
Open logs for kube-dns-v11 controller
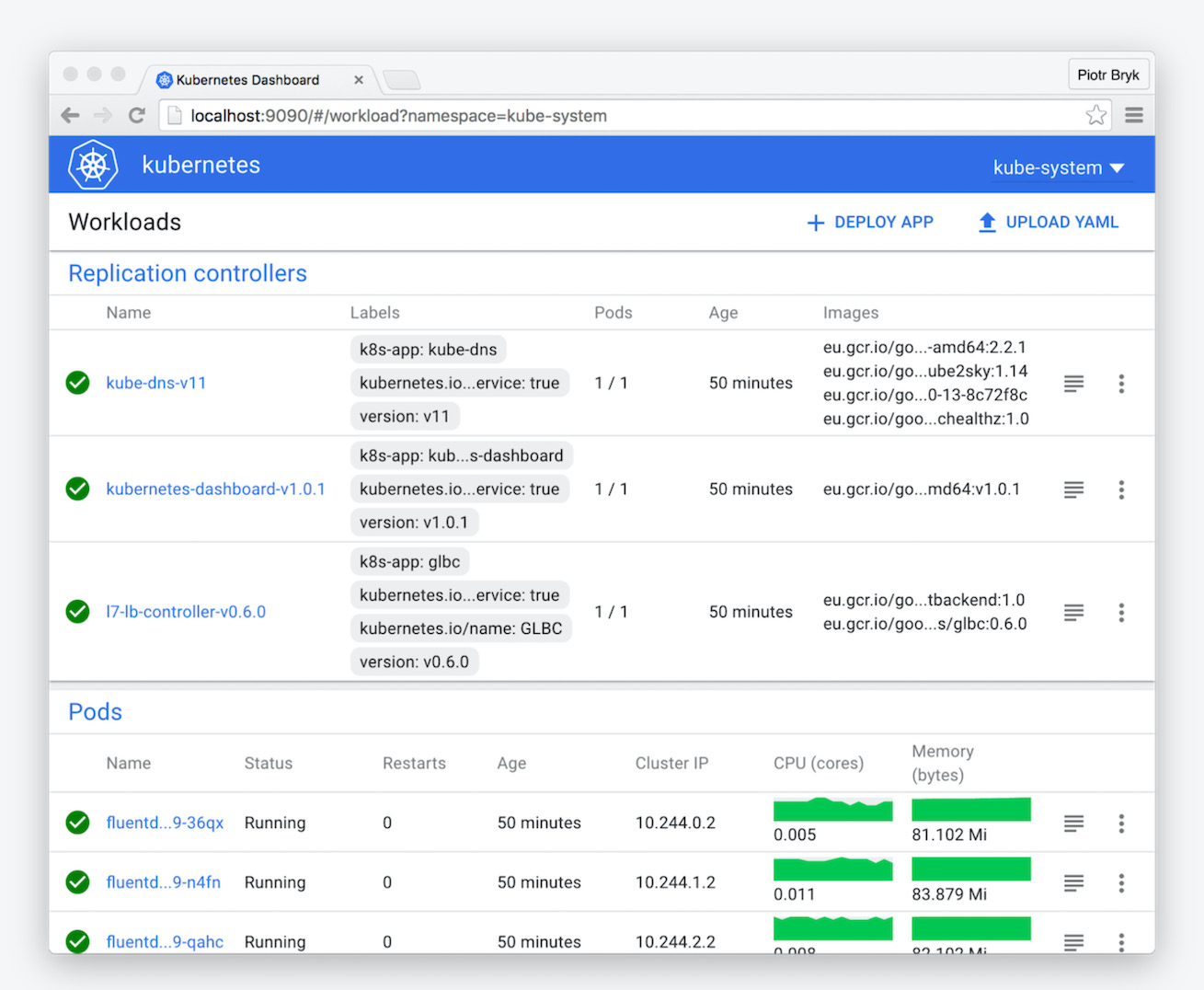pos(1073,383)
